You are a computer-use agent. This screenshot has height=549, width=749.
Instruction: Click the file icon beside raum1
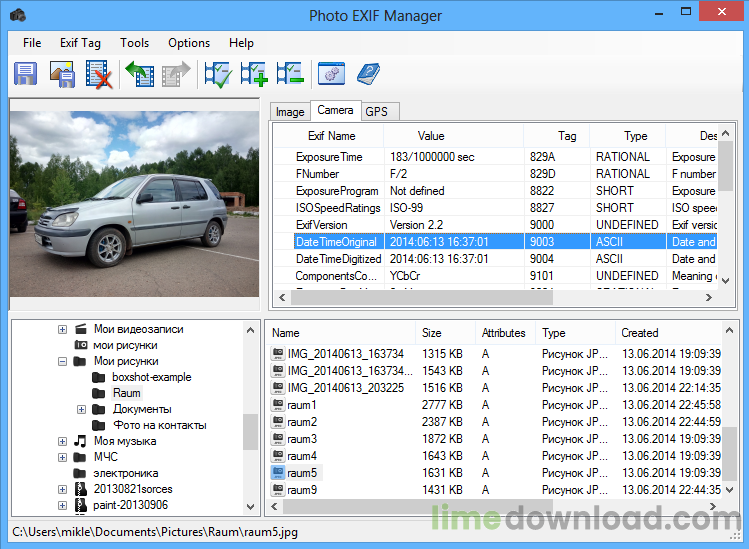pos(278,405)
